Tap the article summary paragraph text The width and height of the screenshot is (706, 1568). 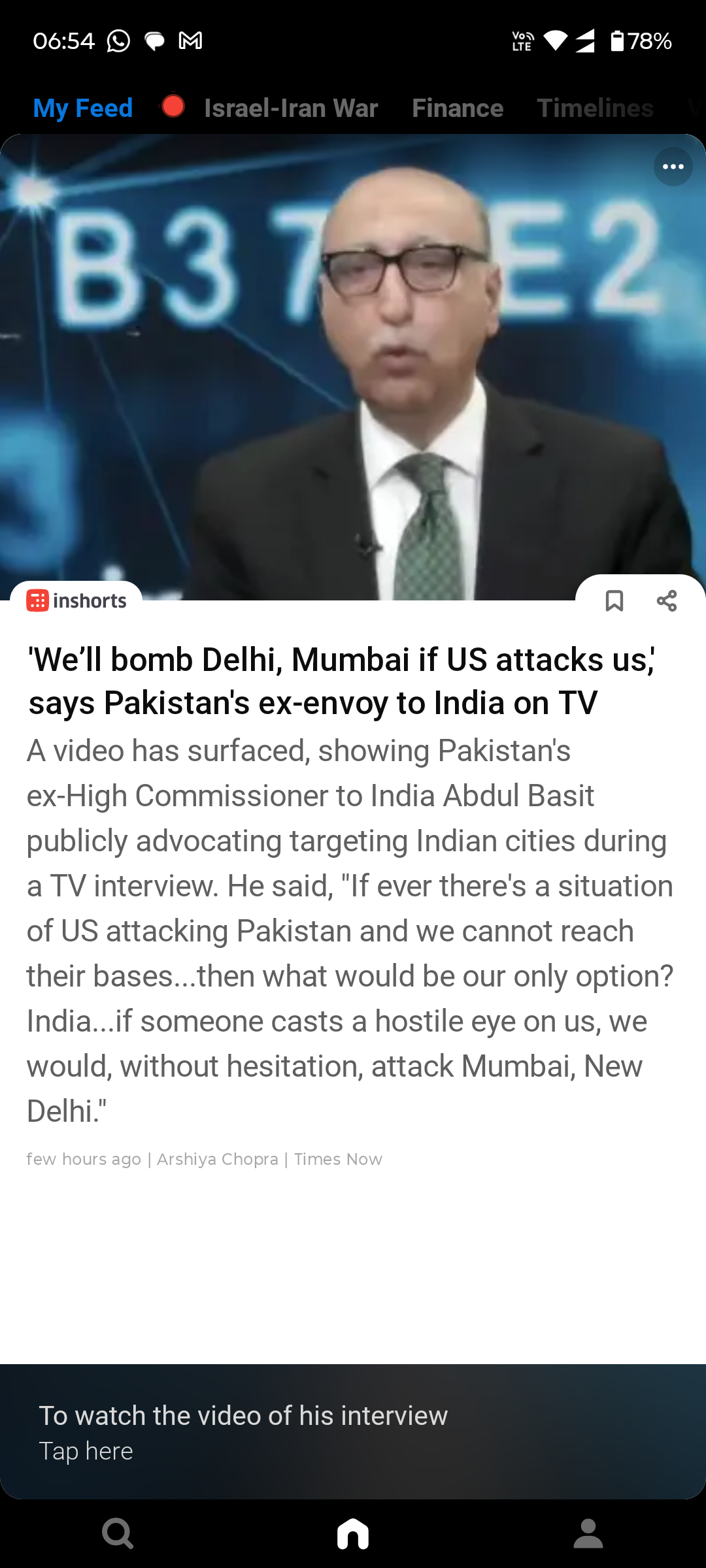click(350, 930)
